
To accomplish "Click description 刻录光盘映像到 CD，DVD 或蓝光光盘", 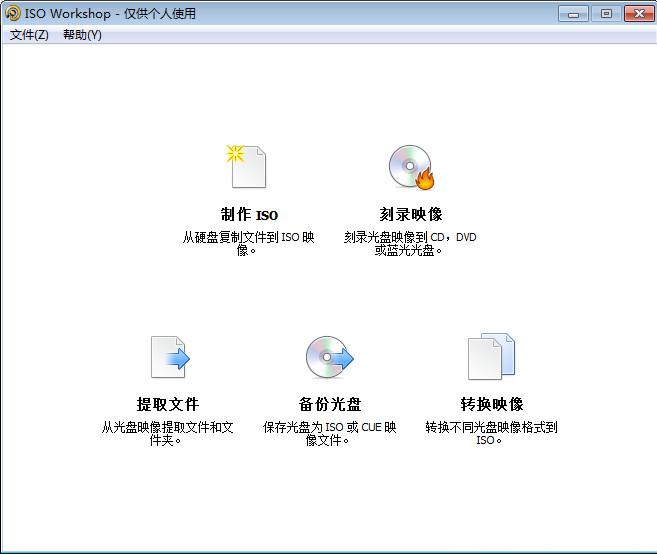I will pyautogui.click(x=410, y=243).
